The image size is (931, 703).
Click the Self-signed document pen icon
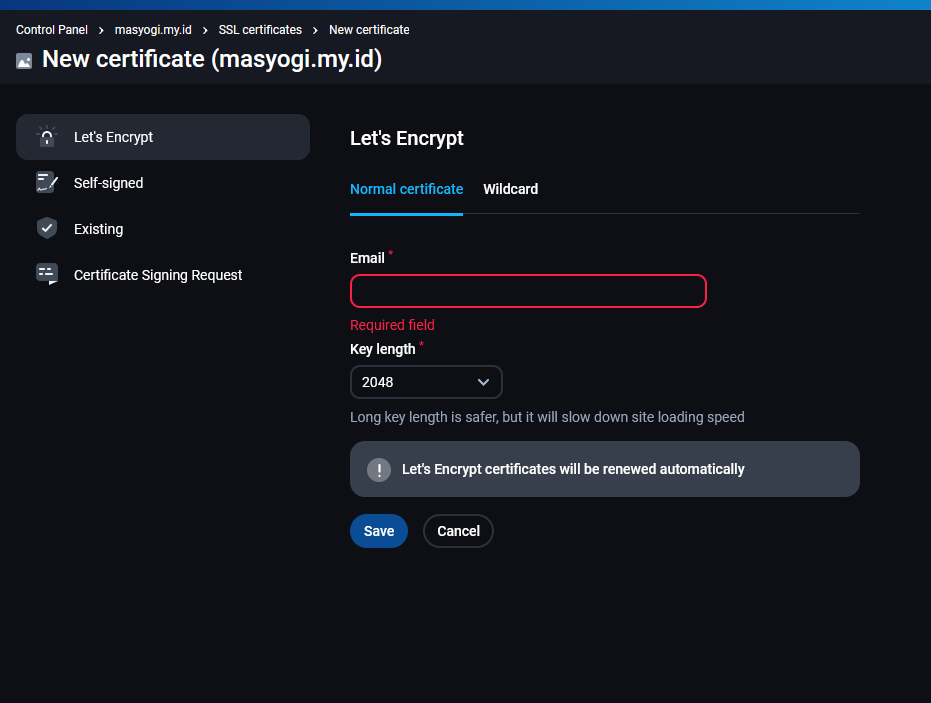click(x=46, y=183)
